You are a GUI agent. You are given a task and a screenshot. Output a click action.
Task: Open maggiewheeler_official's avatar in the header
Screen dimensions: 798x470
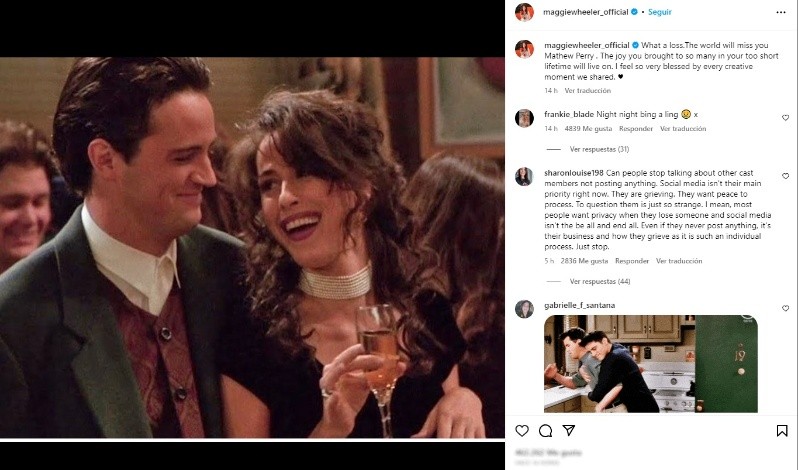tap(524, 12)
